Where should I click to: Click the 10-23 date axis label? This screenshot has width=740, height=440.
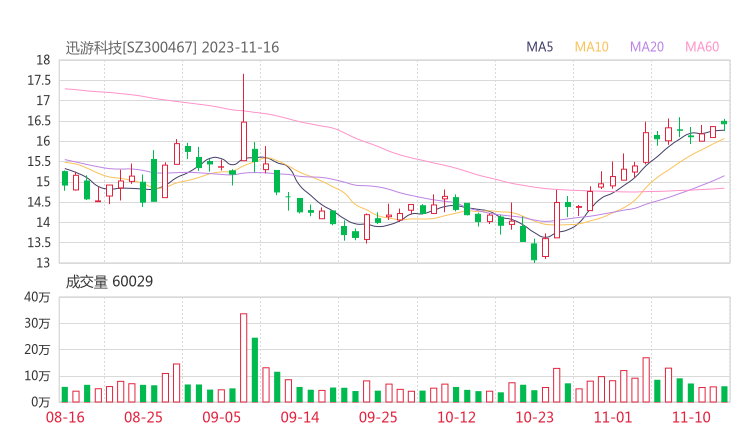pos(534,417)
